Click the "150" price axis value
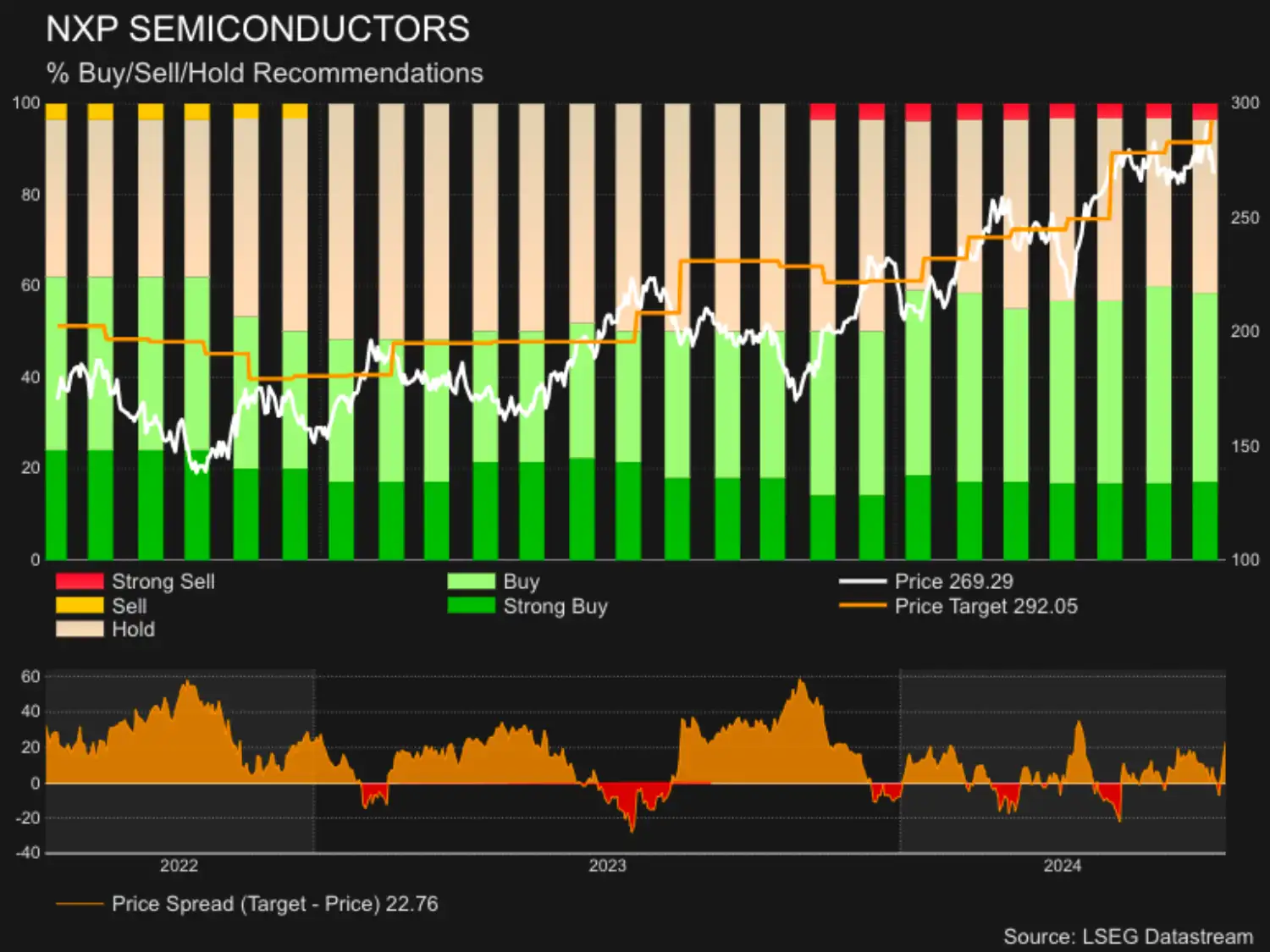 coord(1245,446)
